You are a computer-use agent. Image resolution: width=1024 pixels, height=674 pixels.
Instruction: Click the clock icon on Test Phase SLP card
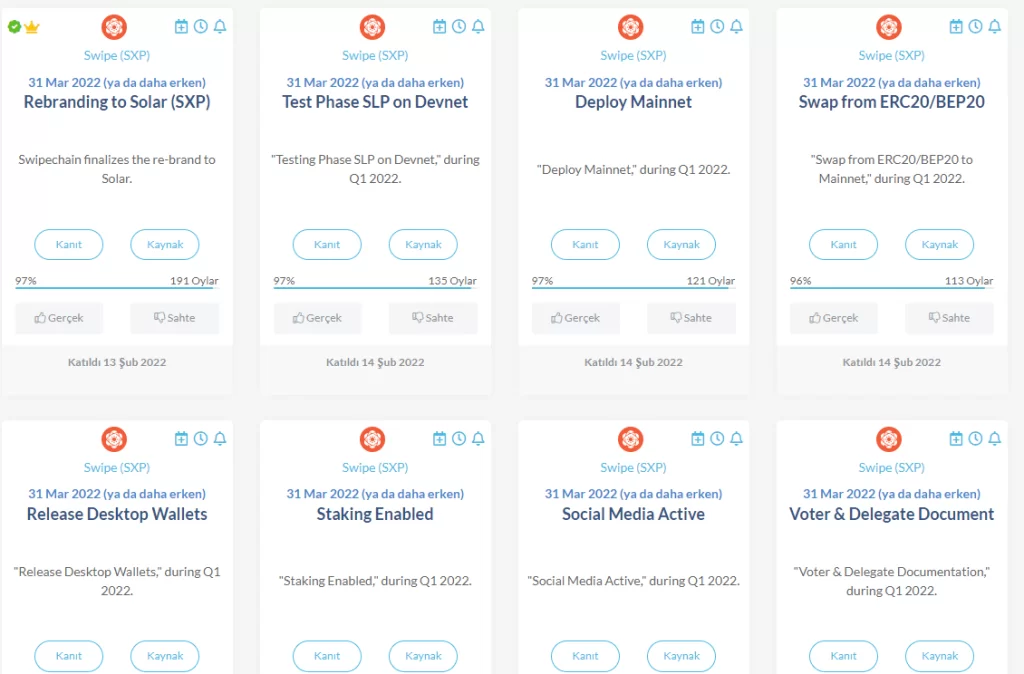[459, 27]
